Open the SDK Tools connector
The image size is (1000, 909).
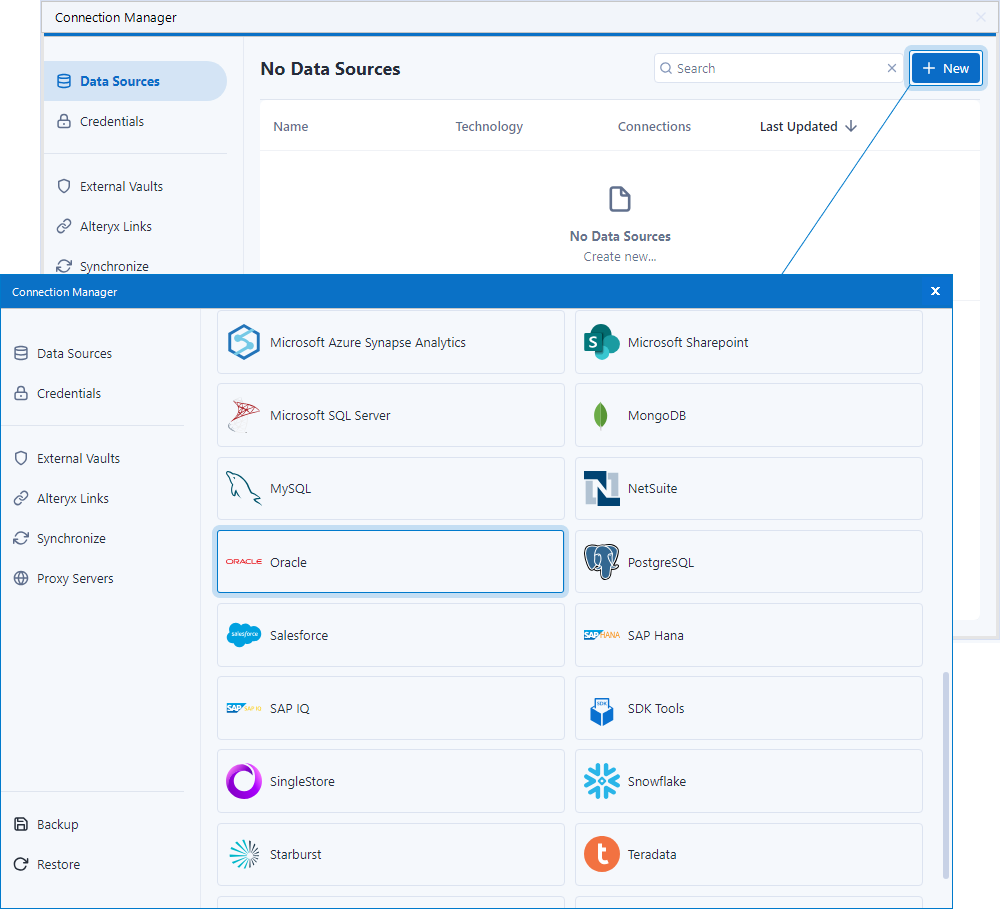pos(748,708)
